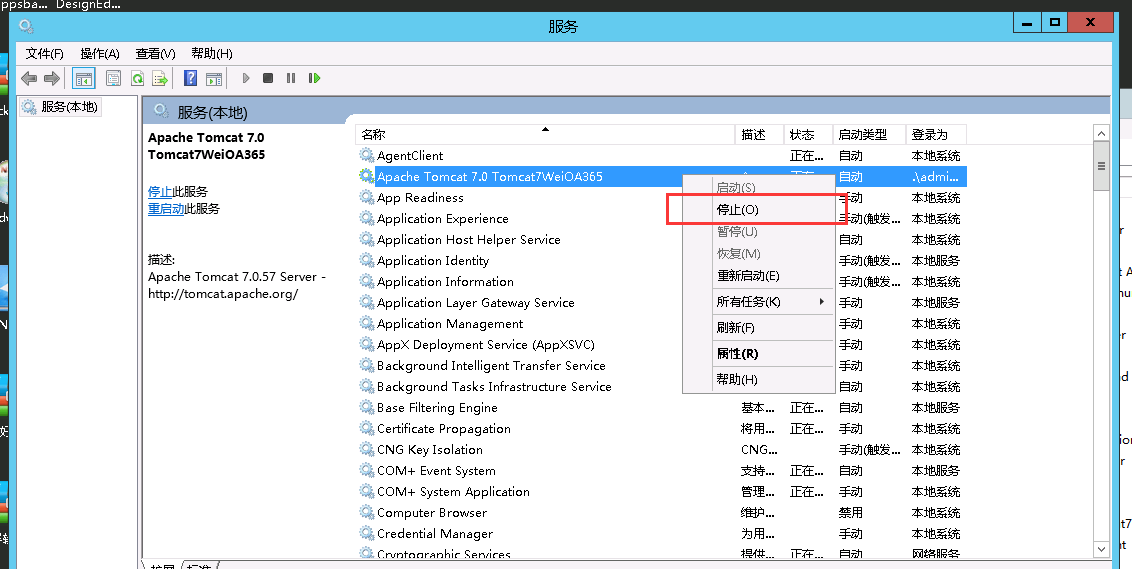The height and width of the screenshot is (569, 1132).
Task: Sort by the 描述 column header
Action: coord(759,134)
